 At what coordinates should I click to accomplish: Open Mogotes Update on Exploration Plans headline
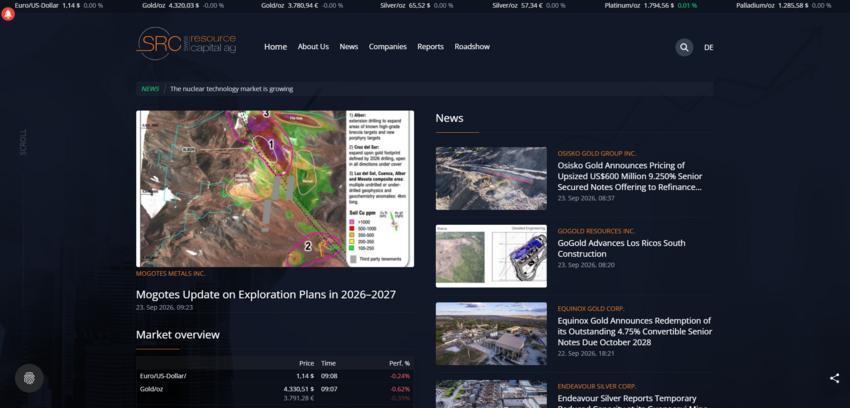click(x=266, y=295)
